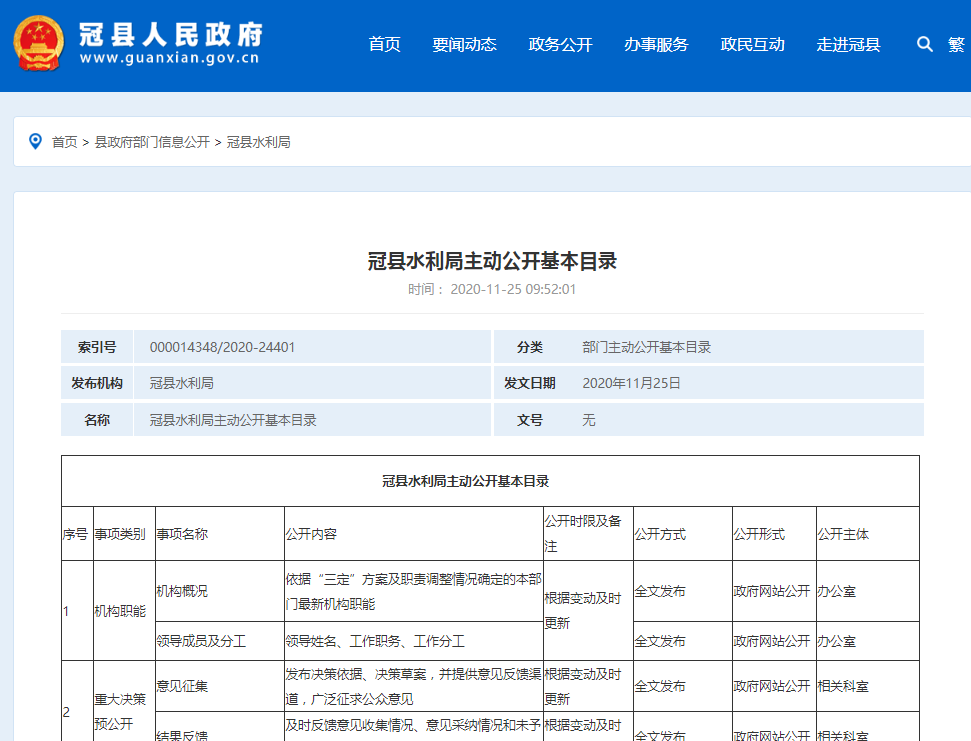This screenshot has height=741, width=971.
Task: Switch to traditional Chinese with 繁
Action: (x=956, y=44)
